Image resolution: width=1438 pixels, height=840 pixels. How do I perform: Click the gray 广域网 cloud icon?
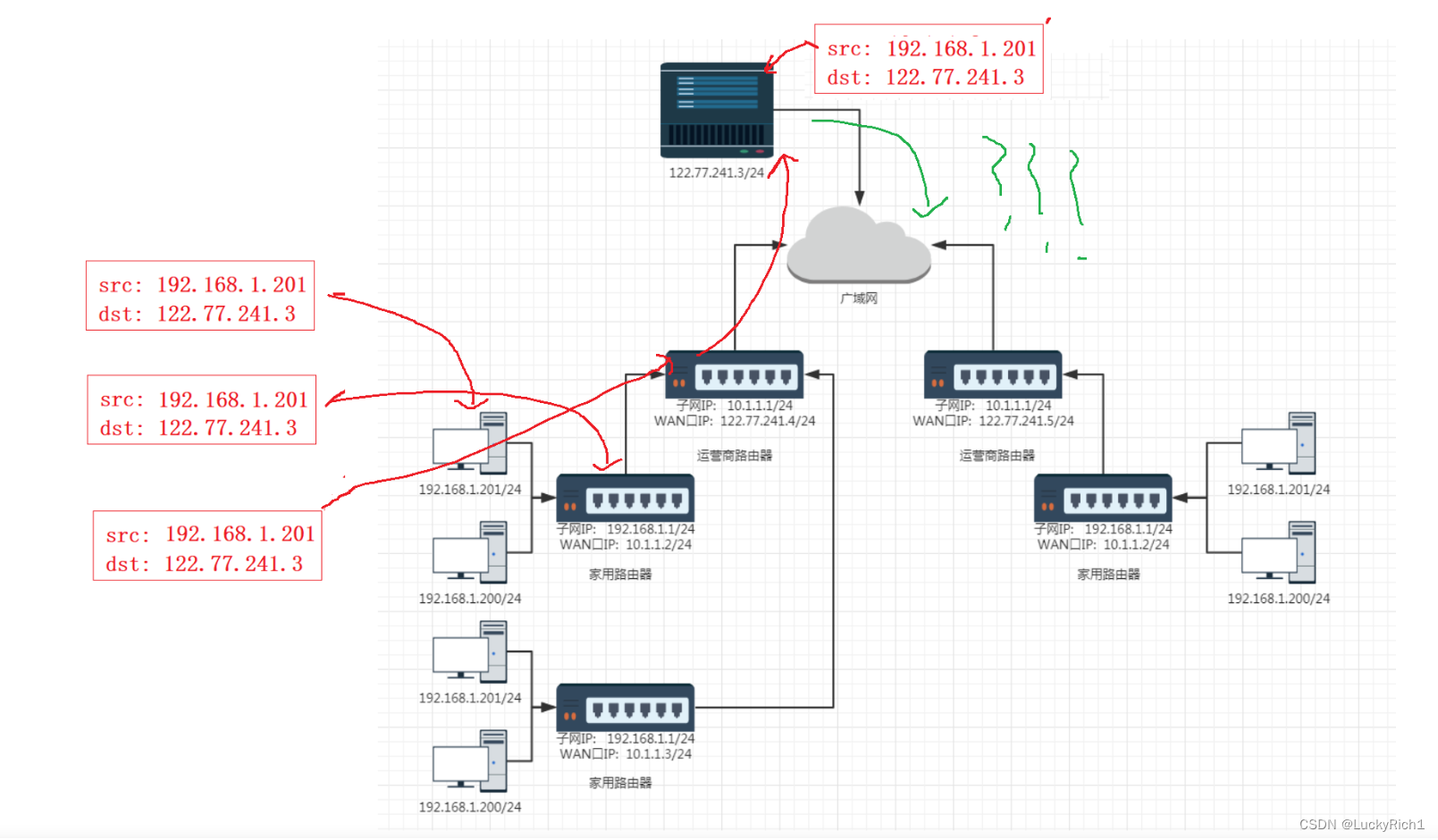(x=859, y=245)
